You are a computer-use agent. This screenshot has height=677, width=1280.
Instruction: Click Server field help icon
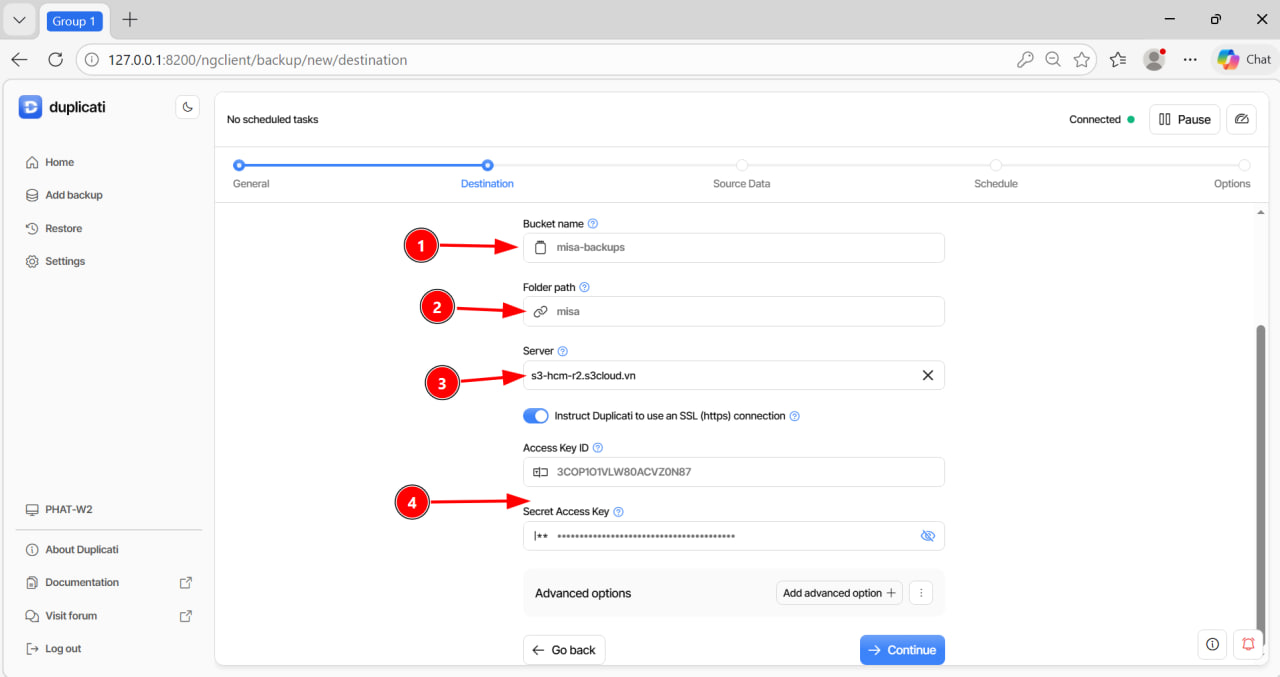pos(562,351)
